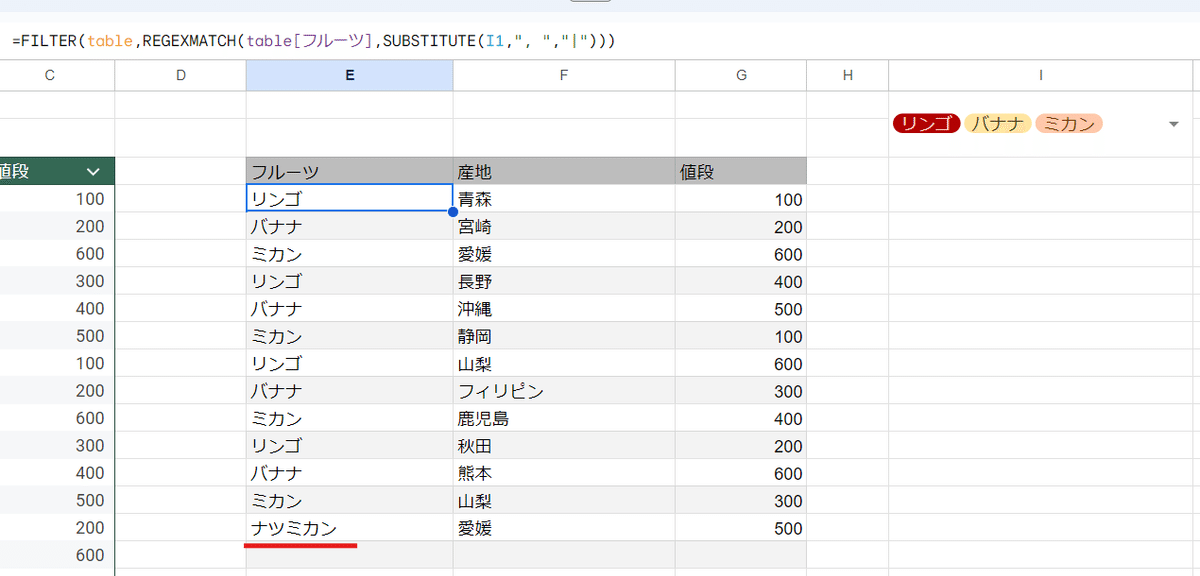Click the price 500 in the 沖縄 row
The height and width of the screenshot is (576, 1200).
point(741,309)
